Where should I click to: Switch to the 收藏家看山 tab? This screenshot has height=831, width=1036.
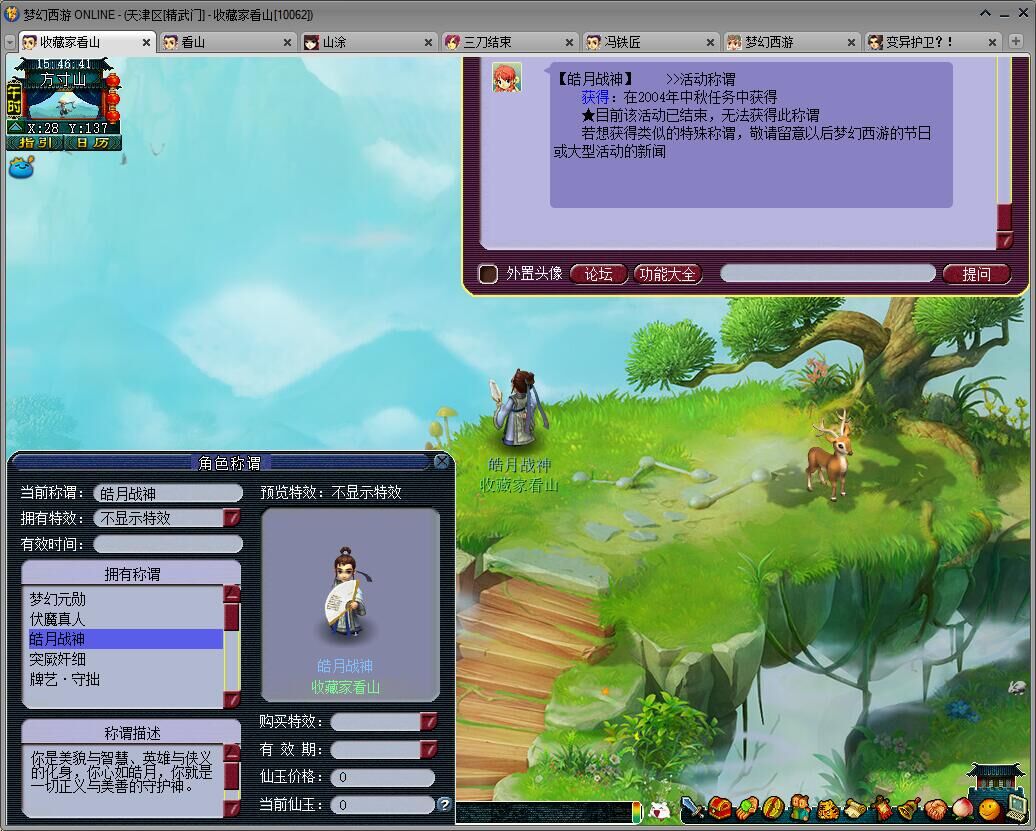click(87, 42)
